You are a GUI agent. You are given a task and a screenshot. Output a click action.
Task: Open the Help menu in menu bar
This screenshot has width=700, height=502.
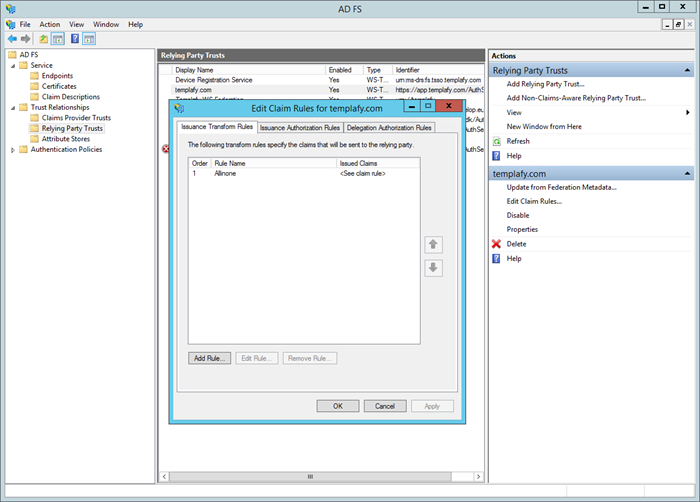pyautogui.click(x=135, y=24)
